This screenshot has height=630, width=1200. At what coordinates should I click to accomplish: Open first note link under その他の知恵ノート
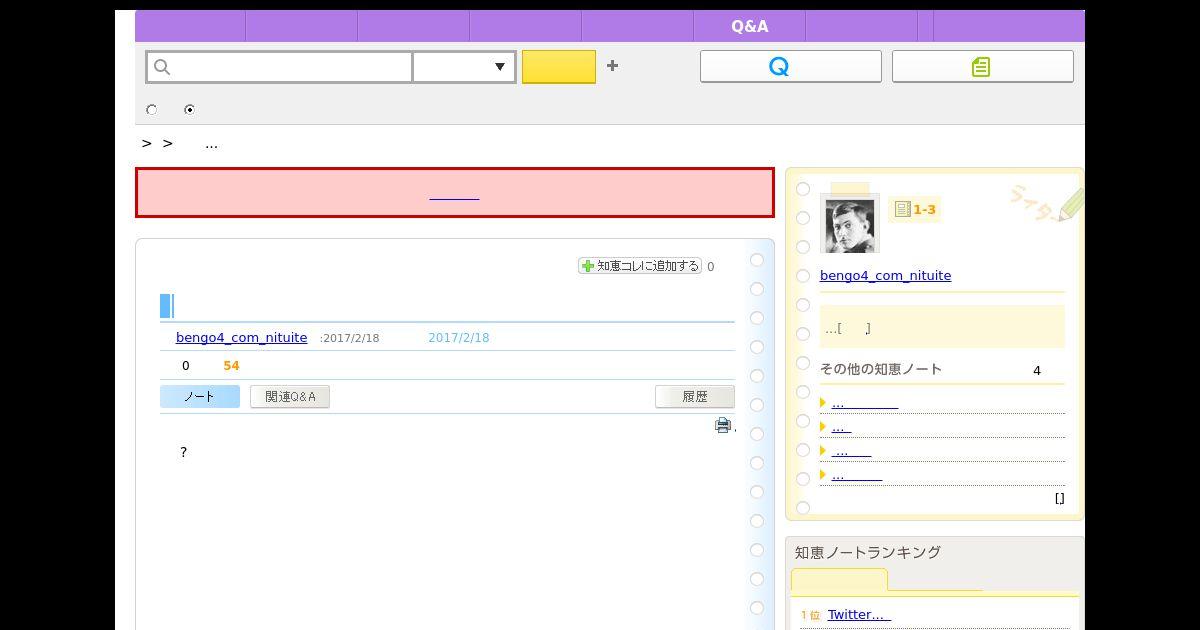click(x=864, y=403)
